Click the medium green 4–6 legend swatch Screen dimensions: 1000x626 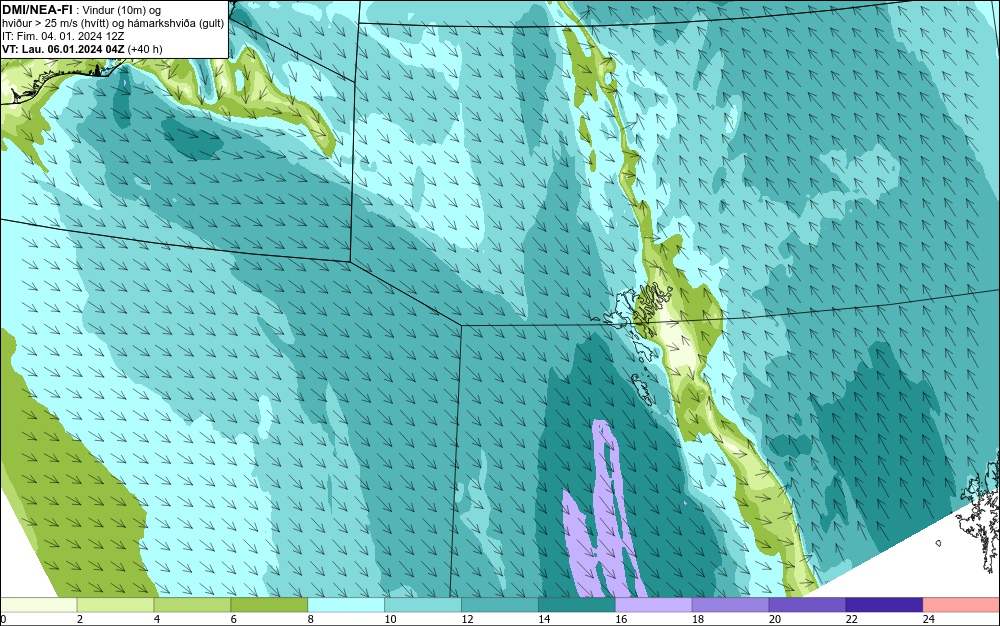(192, 605)
